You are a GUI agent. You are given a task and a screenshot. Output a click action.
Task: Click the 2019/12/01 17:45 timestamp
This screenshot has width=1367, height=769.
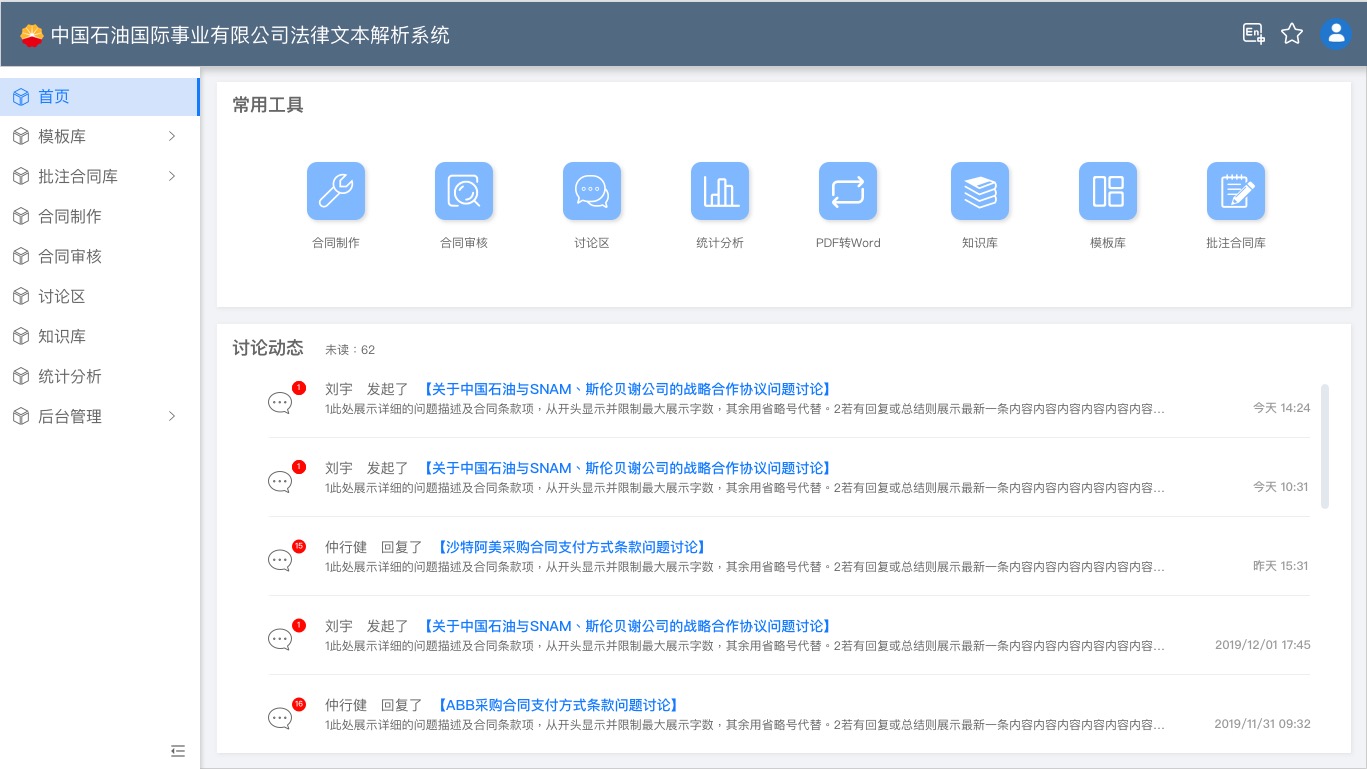[1262, 645]
